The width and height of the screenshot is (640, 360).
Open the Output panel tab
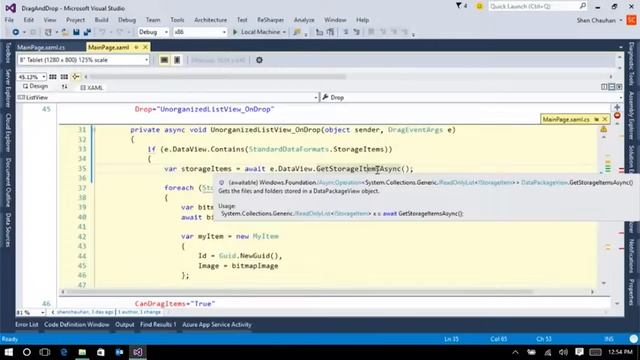[124, 324]
